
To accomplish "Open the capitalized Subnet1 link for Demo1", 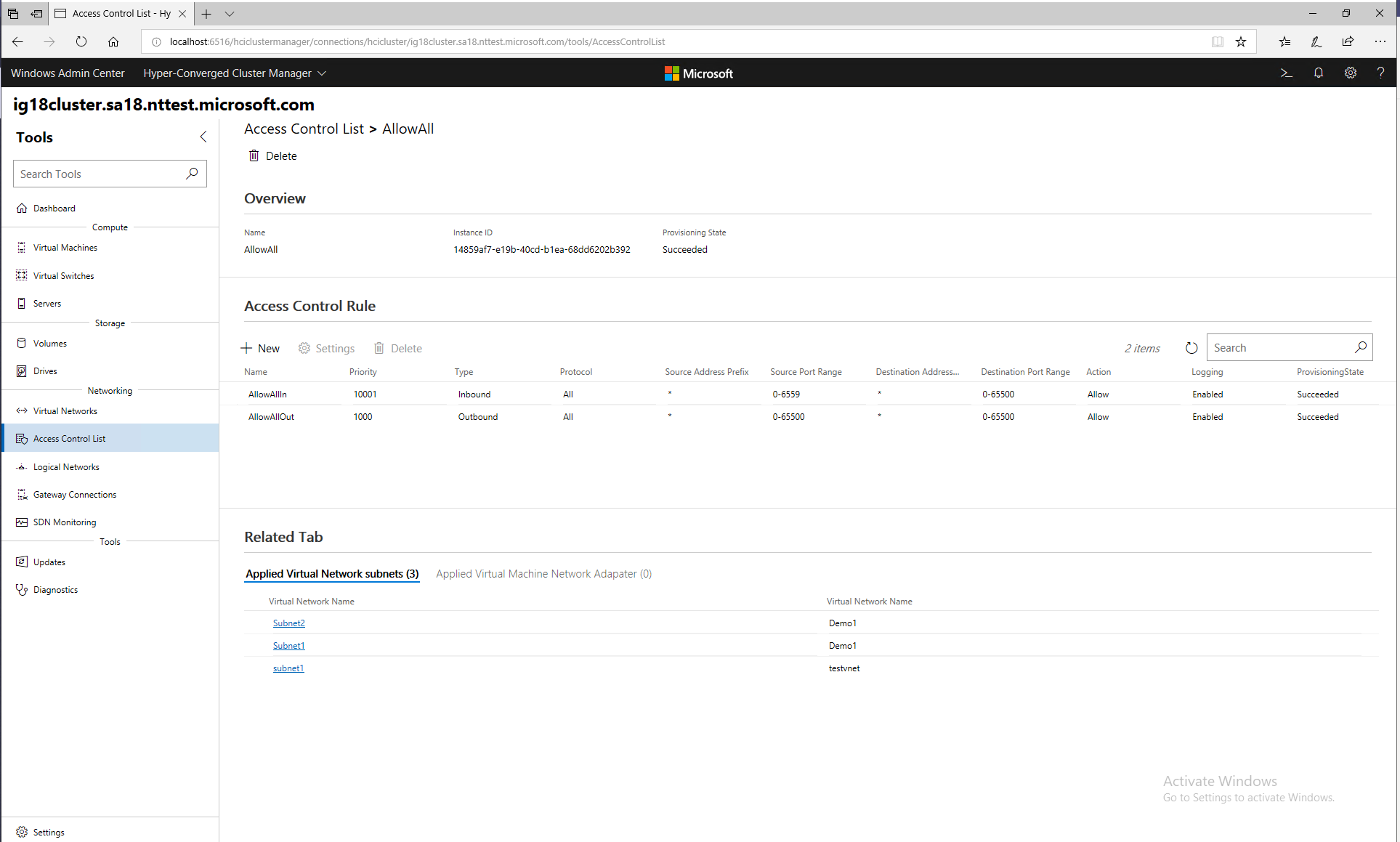I will point(288,646).
